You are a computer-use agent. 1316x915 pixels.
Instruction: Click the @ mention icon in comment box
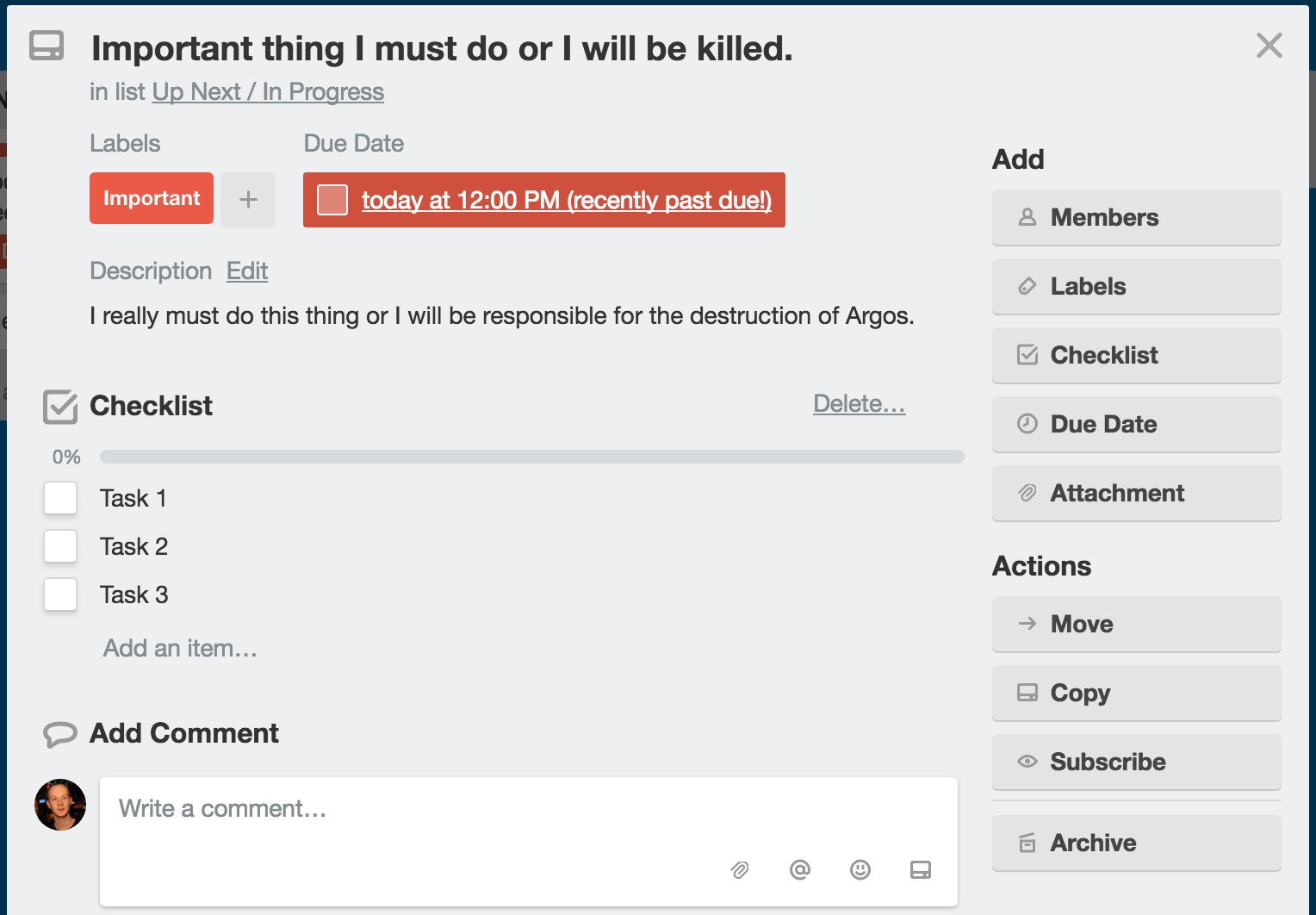[799, 870]
